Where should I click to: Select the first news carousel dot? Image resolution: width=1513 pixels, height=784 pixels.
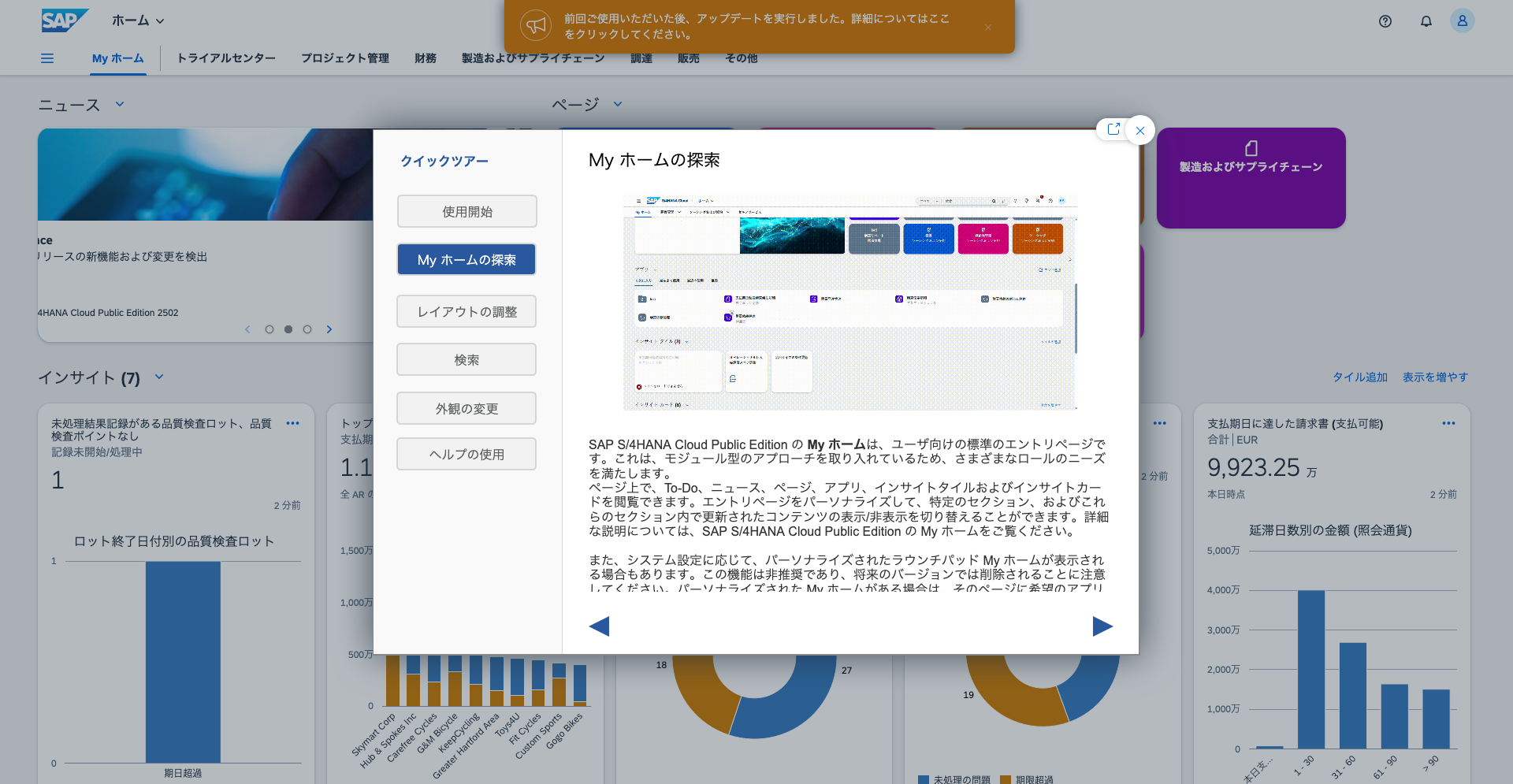pyautogui.click(x=270, y=329)
